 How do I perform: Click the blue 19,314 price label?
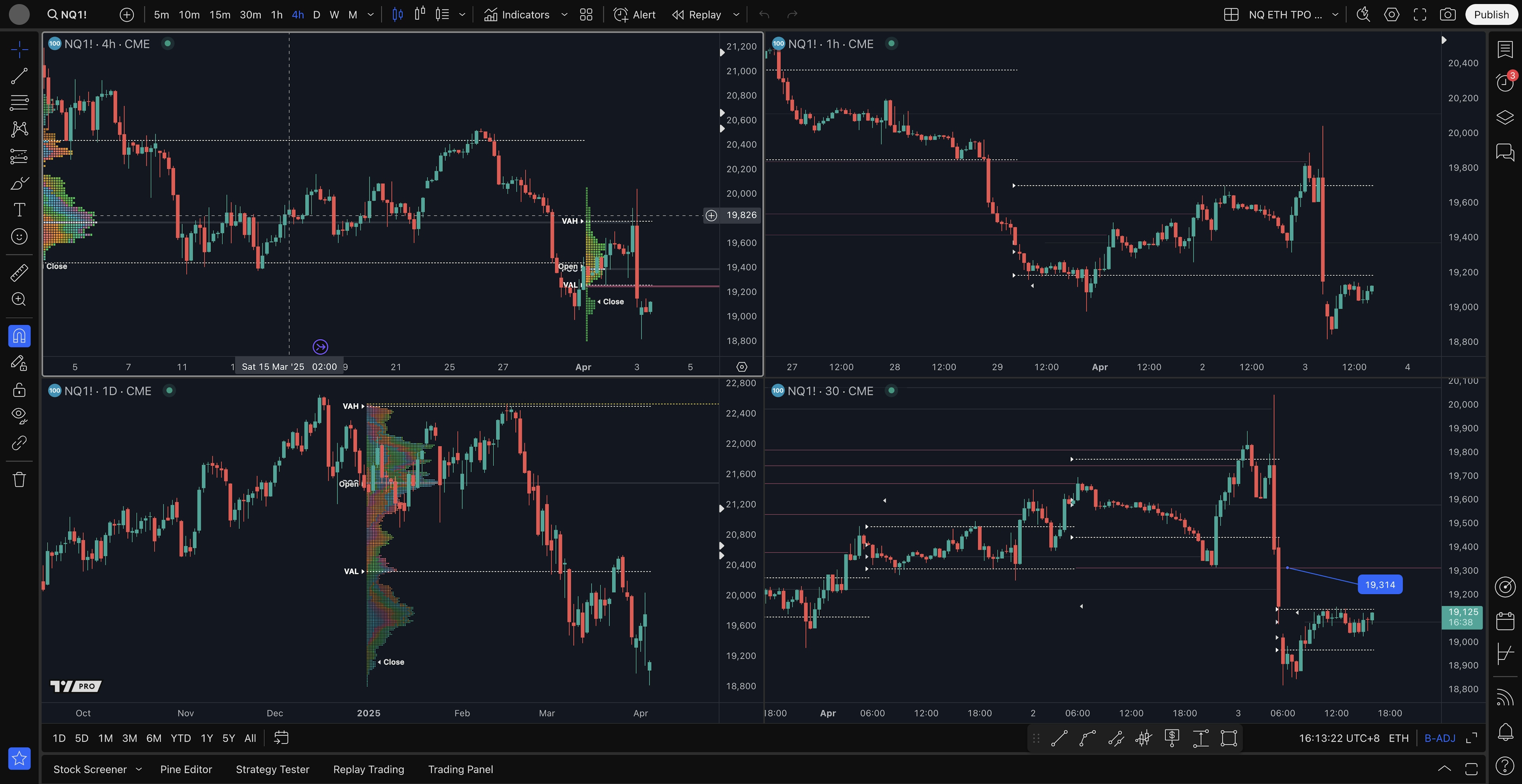coord(1380,584)
